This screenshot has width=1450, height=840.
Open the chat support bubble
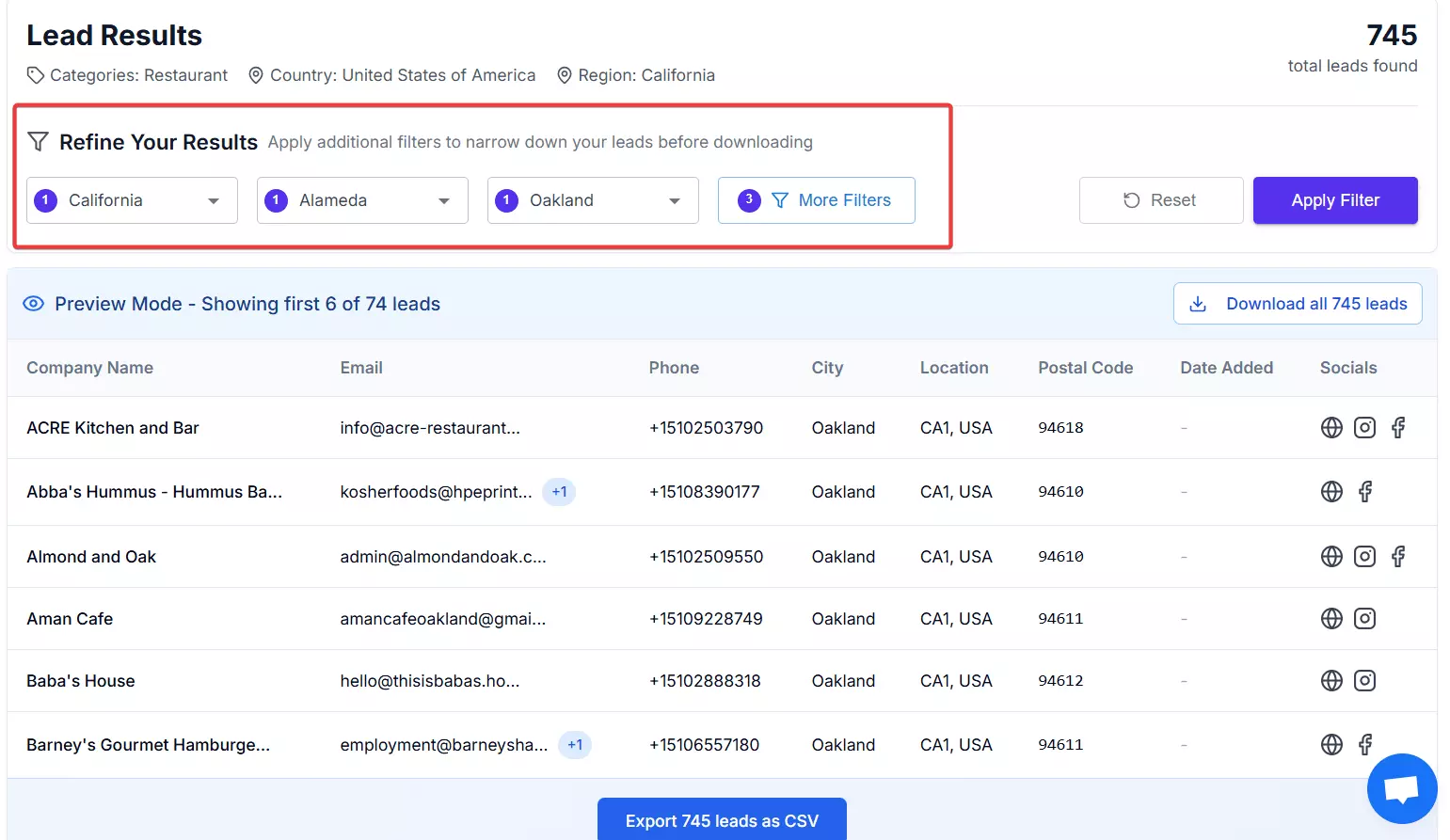click(x=1402, y=788)
